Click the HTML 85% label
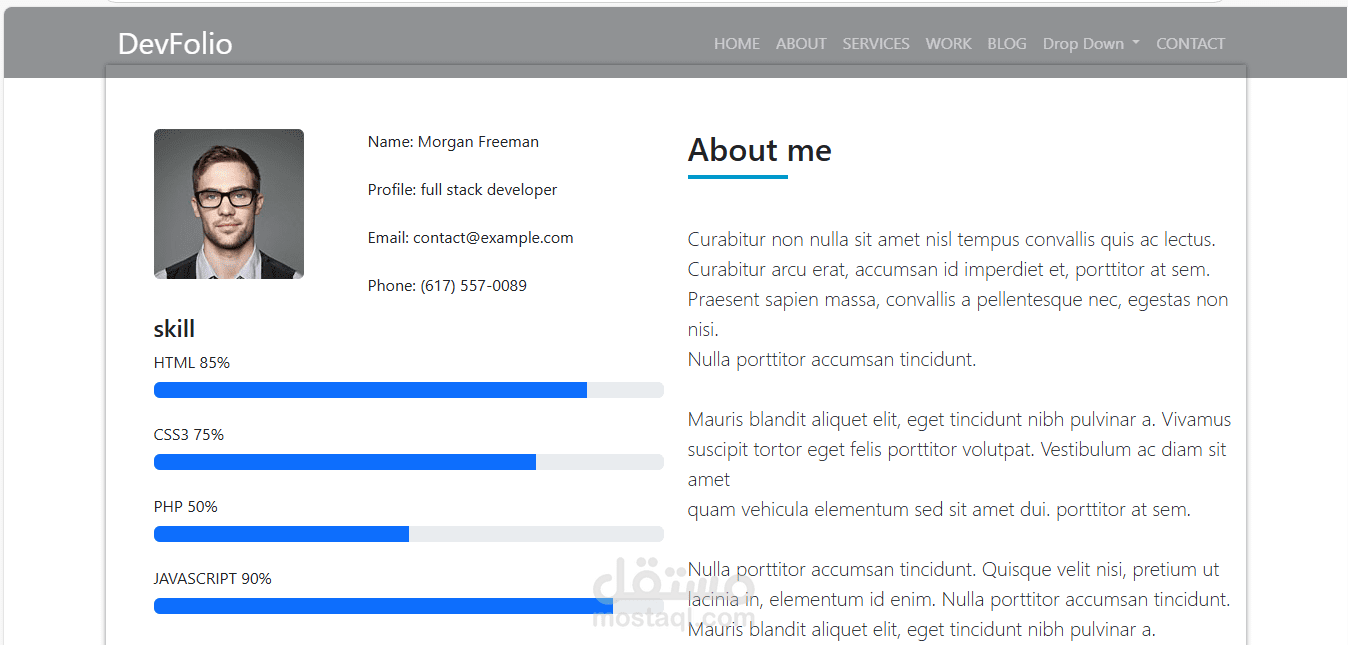This screenshot has width=1348, height=645. 192,363
